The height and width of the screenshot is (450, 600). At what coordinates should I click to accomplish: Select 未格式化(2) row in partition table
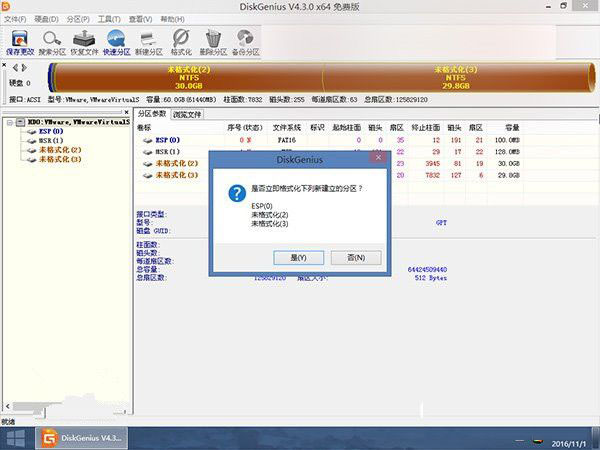(331, 163)
